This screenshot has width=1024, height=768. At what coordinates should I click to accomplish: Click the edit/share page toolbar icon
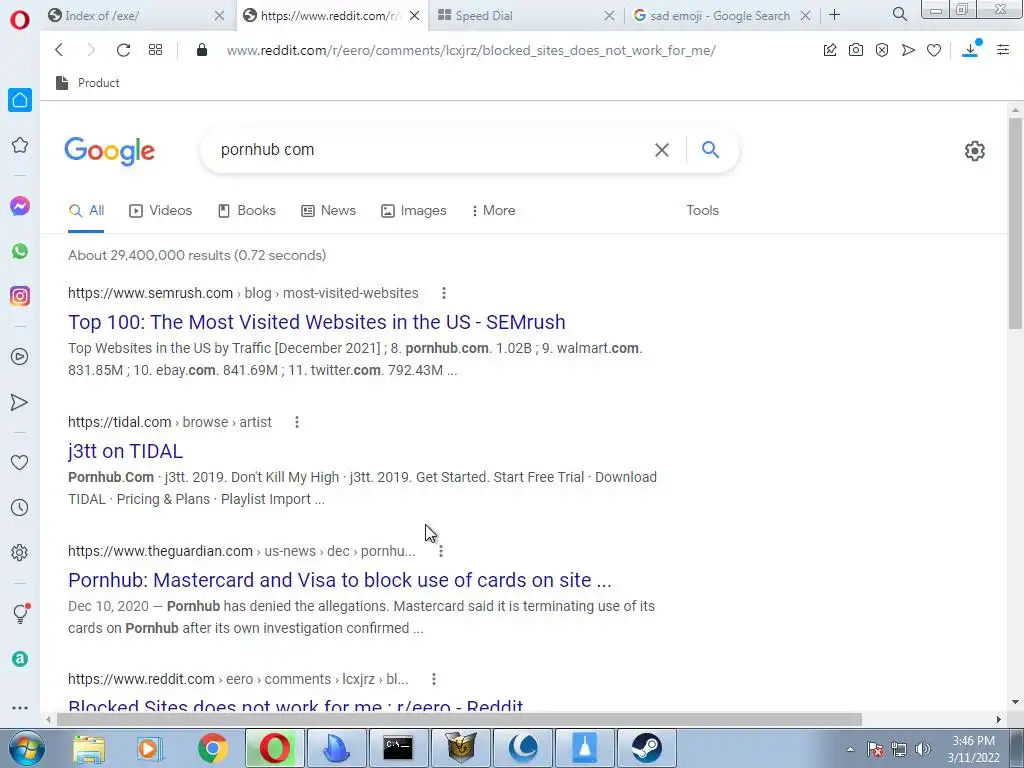(x=829, y=50)
